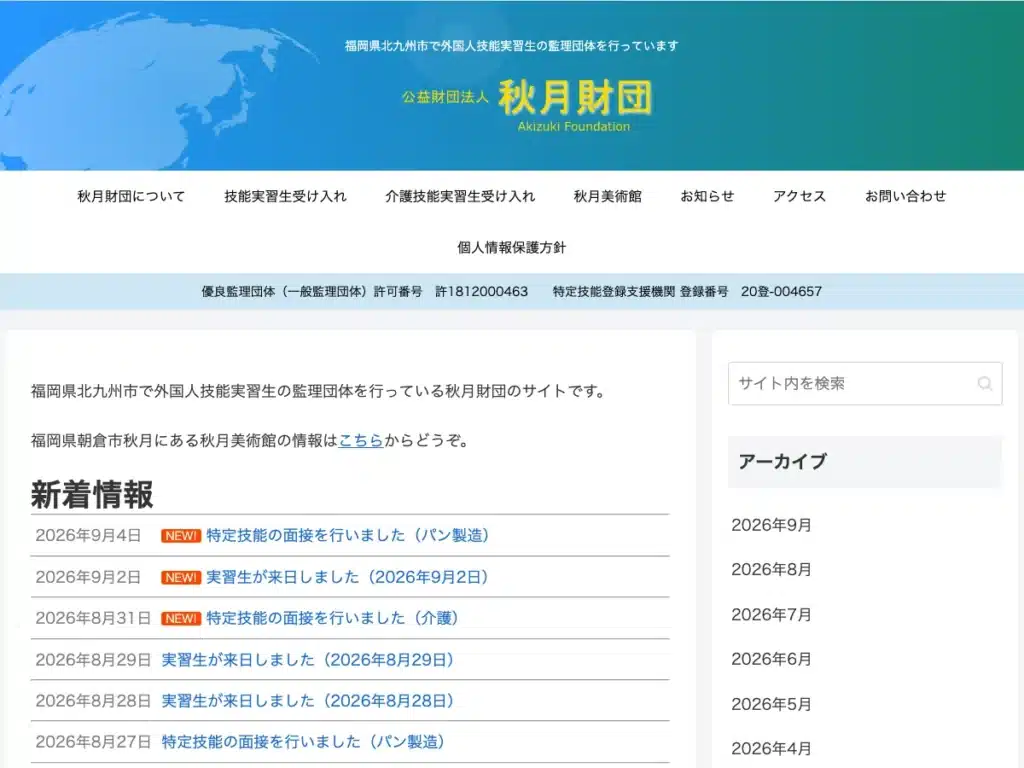
Task: Open the 2026年7月 archive
Action: [771, 615]
